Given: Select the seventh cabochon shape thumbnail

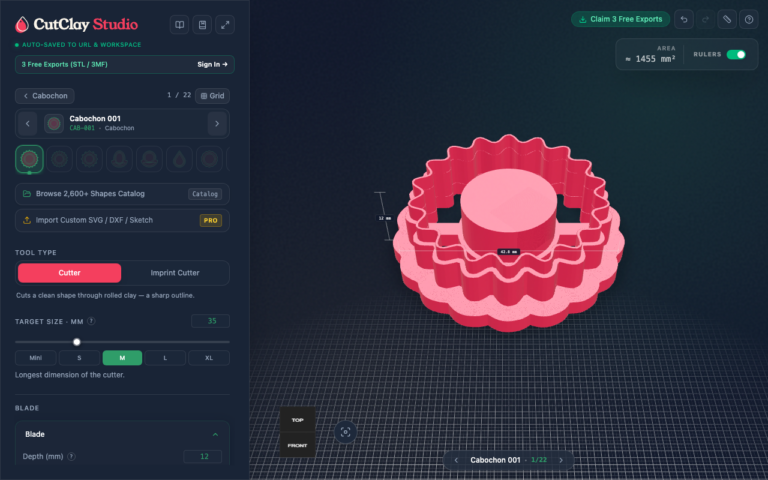Looking at the screenshot, I should (209, 159).
